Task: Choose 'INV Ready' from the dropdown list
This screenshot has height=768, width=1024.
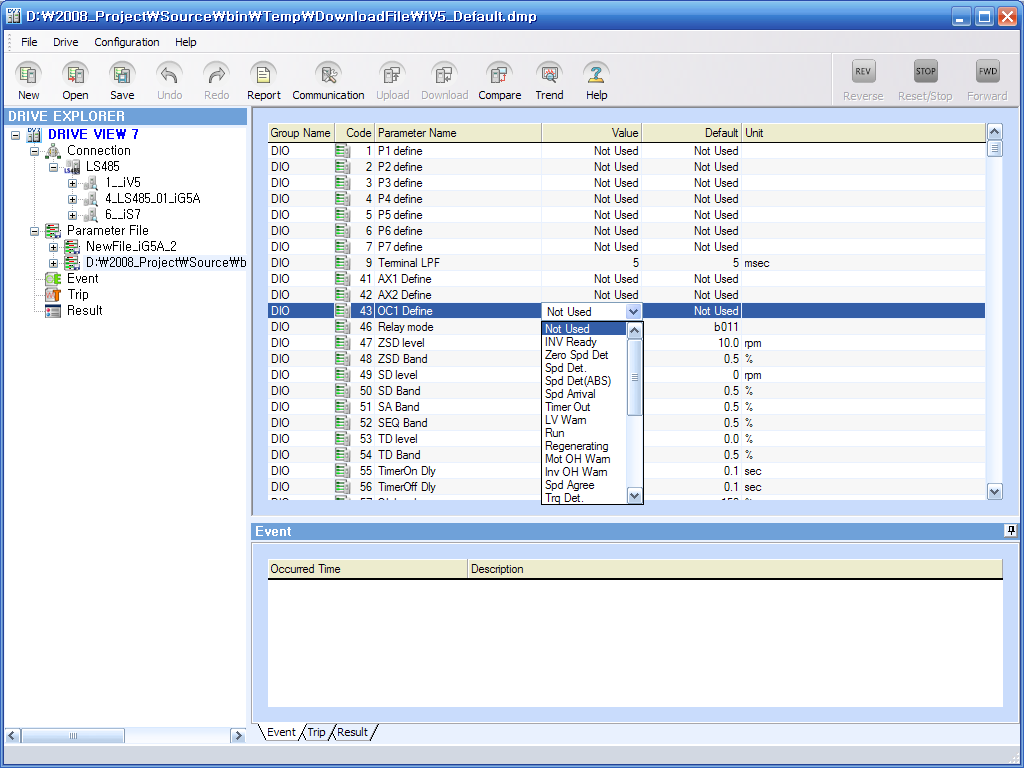Action: [x=571, y=342]
